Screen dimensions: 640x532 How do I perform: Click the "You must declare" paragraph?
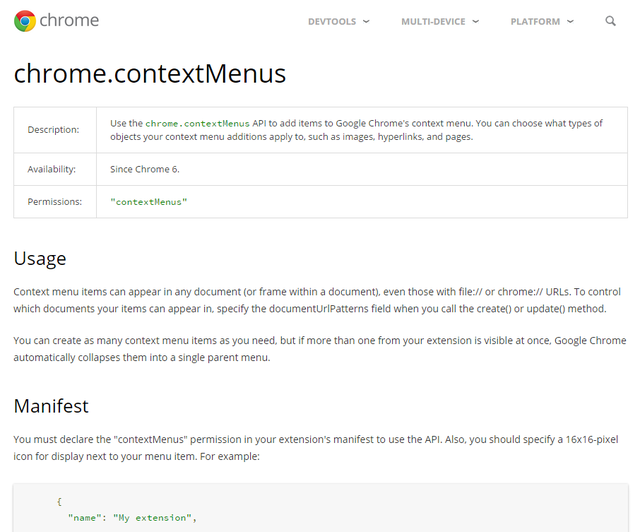point(316,448)
